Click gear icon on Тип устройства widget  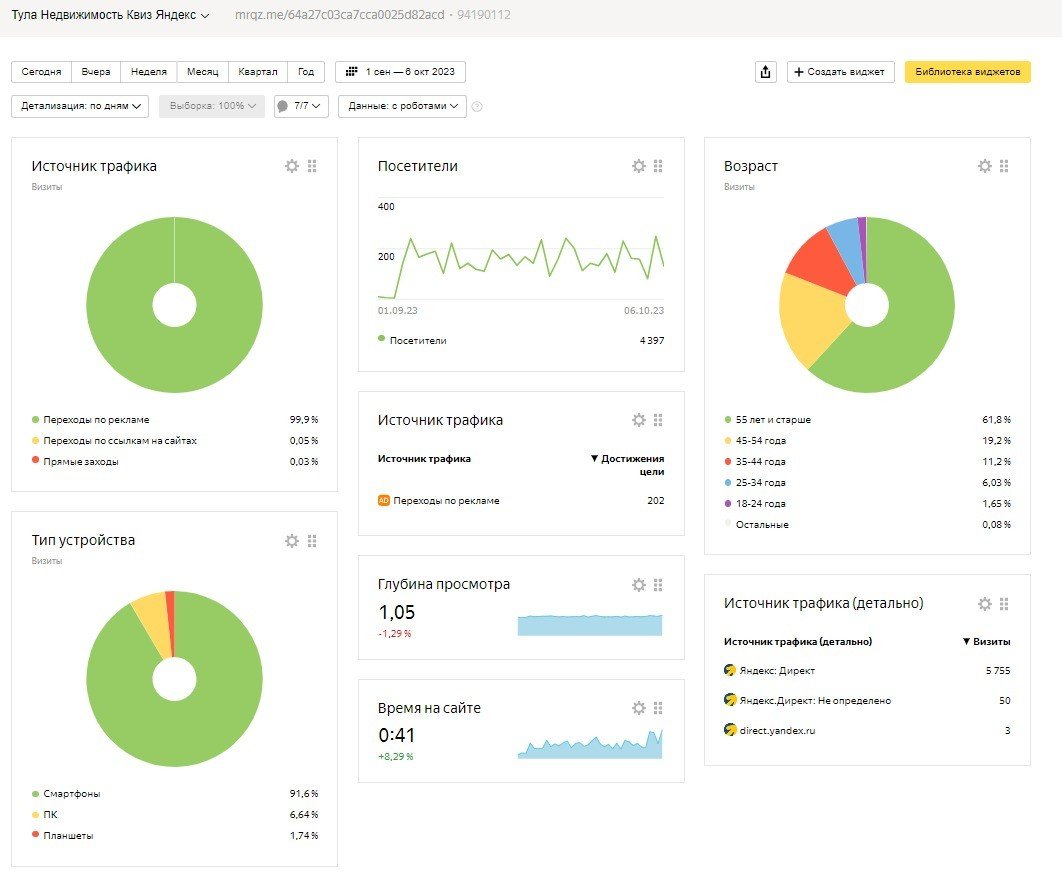coord(291,540)
